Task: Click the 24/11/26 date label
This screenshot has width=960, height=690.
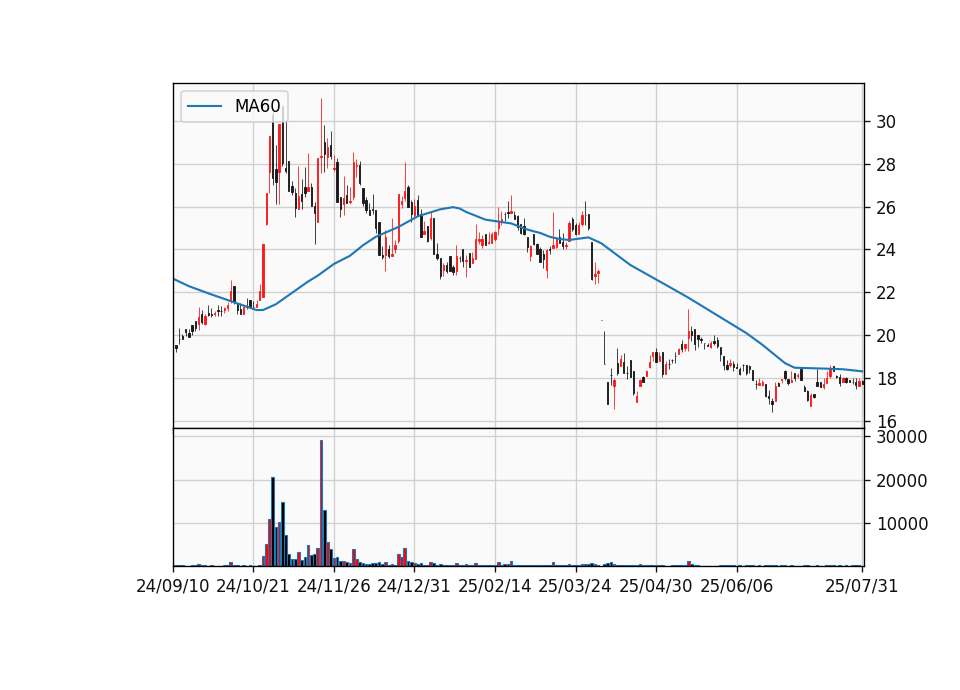Action: click(334, 586)
